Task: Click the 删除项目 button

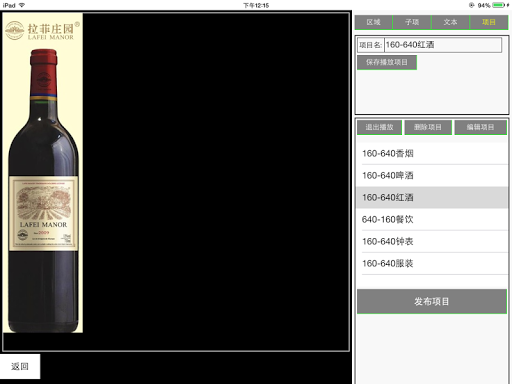Action: point(428,127)
